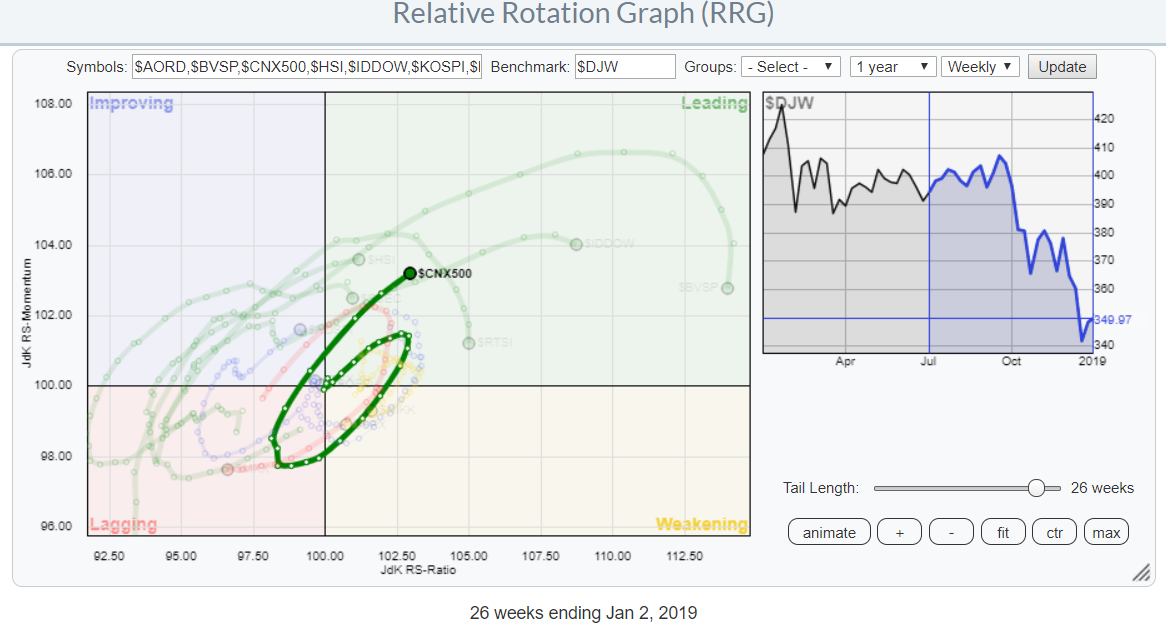This screenshot has height=631, width=1166.
Task: Click the $BVSP marker on the graph
Action: coord(728,288)
